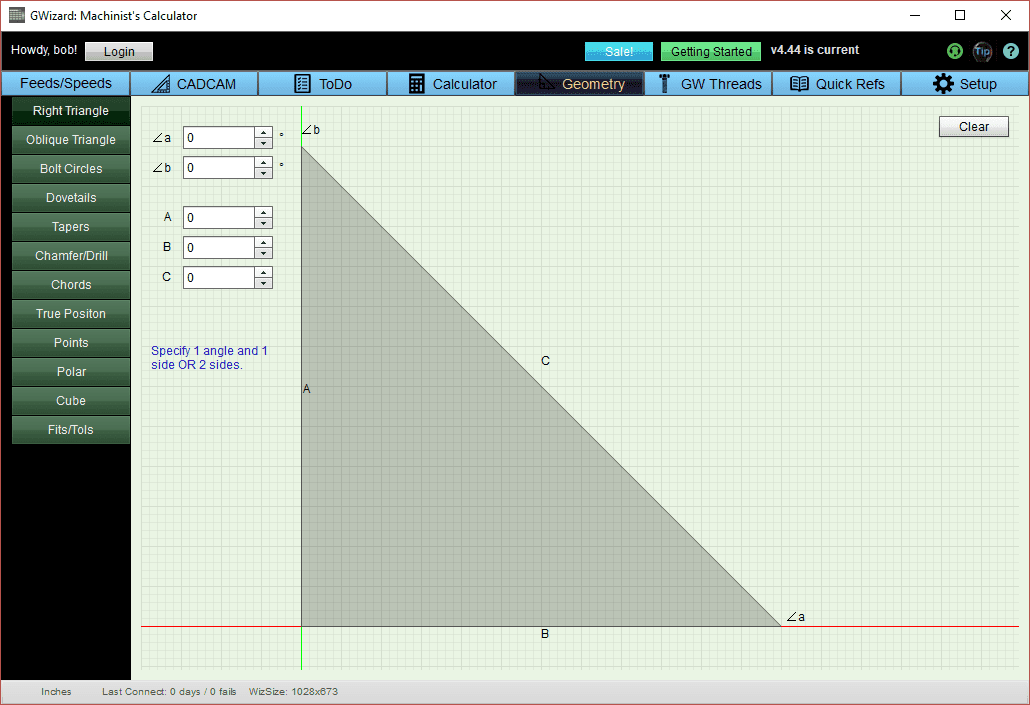Click the Sale! banner button
Viewport: 1030px width, 705px height.
click(618, 51)
